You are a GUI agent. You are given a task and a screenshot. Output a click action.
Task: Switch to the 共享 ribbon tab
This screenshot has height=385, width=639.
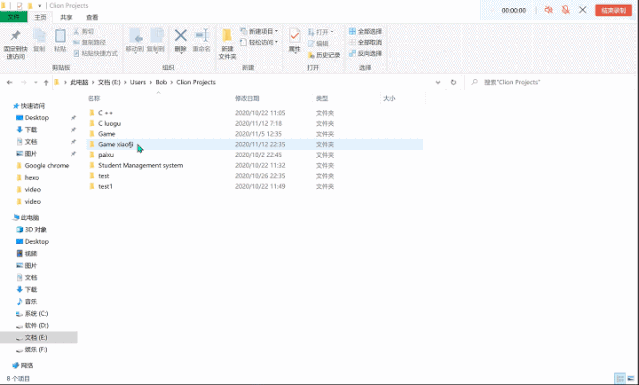66,17
